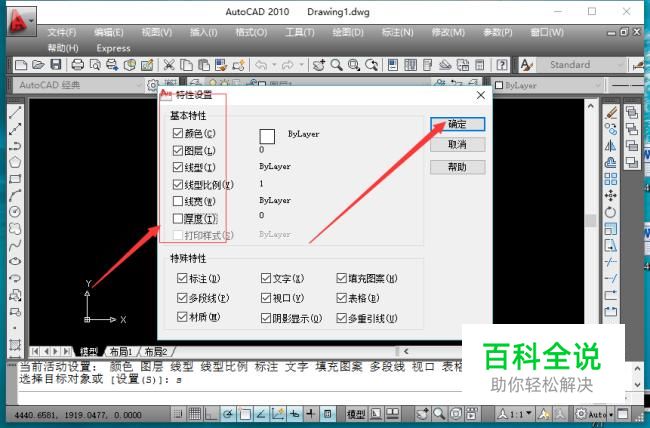Select the Zoom realtime magnifier icon

click(x=337, y=65)
